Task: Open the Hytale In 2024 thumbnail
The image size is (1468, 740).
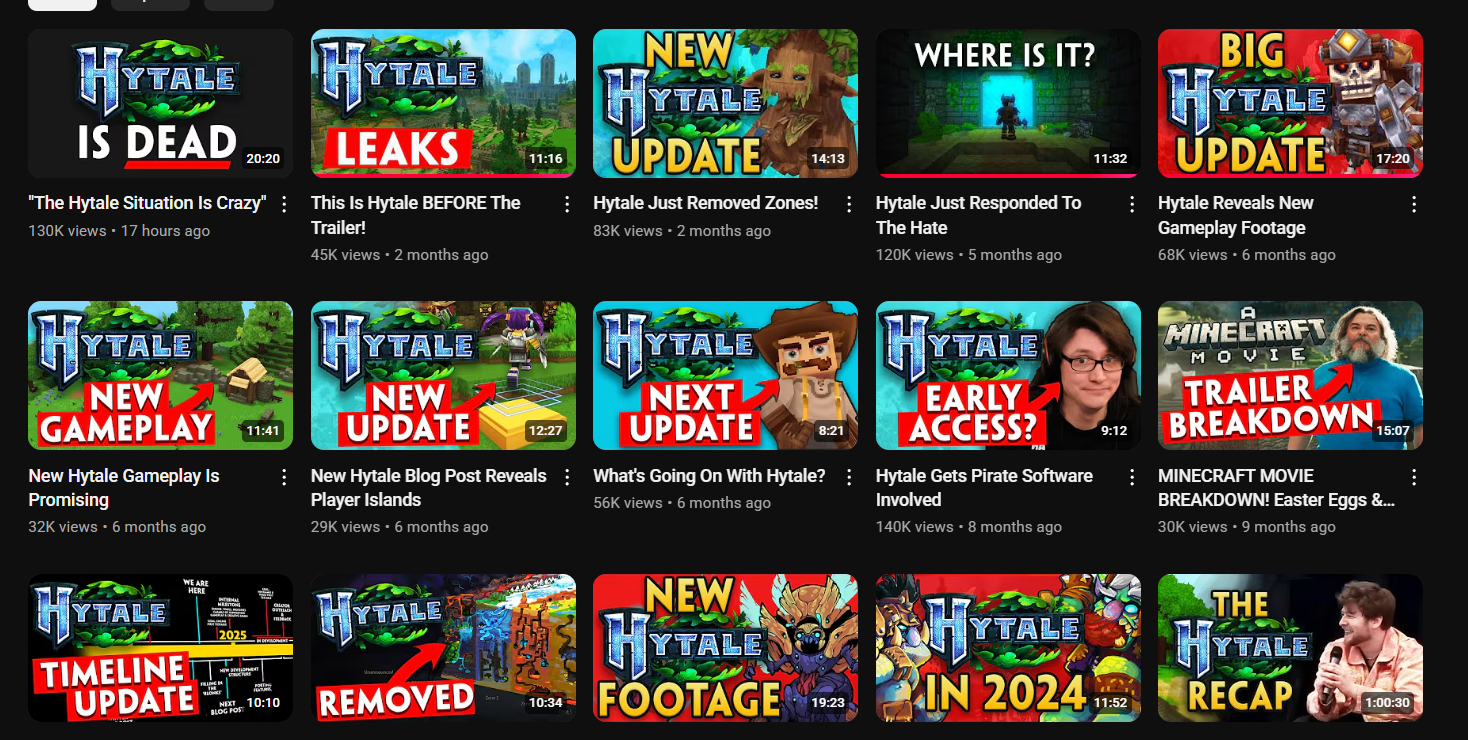Action: click(1008, 648)
